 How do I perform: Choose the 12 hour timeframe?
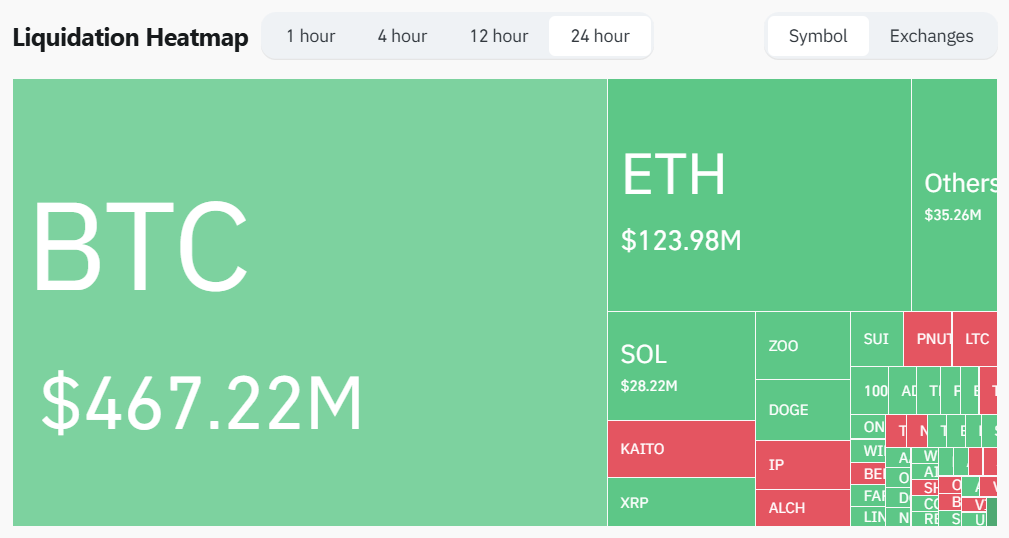pos(498,36)
